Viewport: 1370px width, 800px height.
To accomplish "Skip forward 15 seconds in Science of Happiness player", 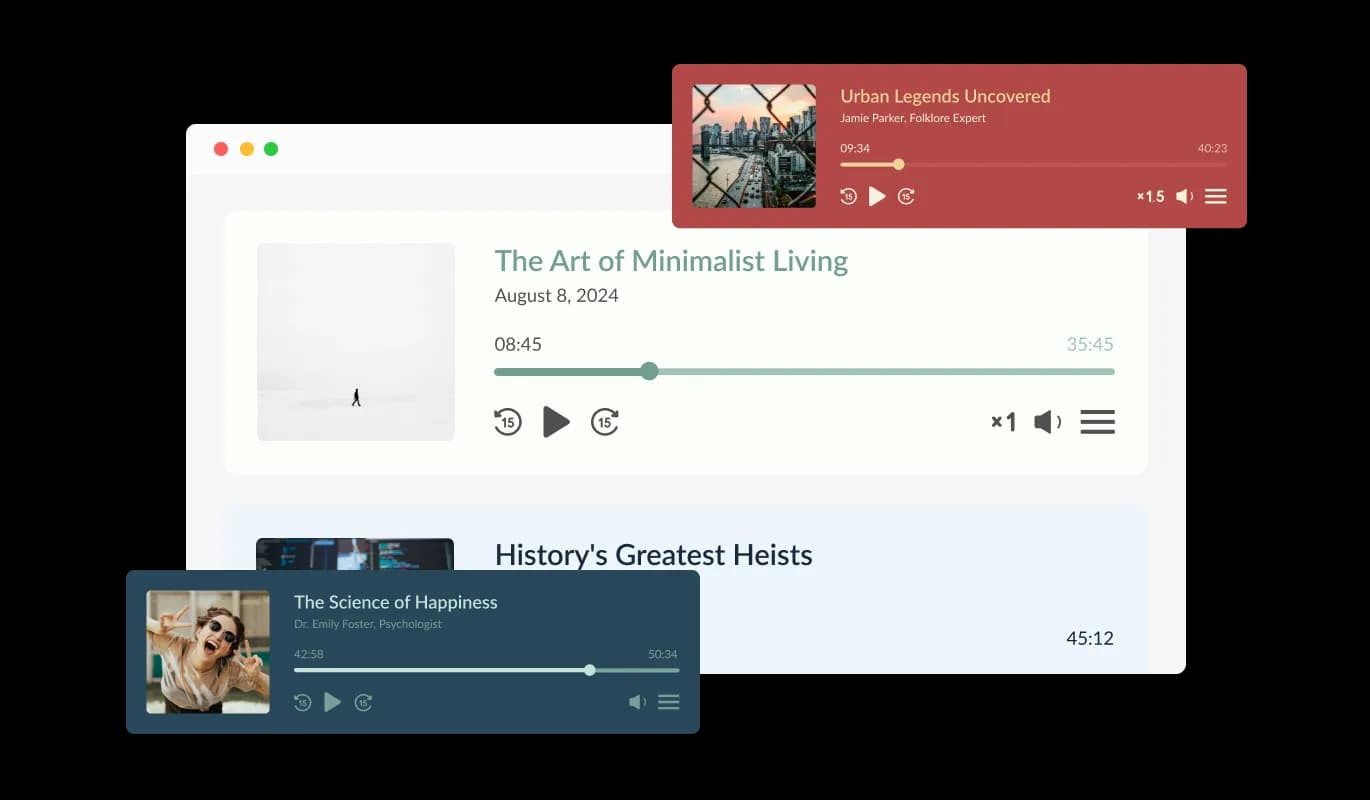I will (x=363, y=702).
